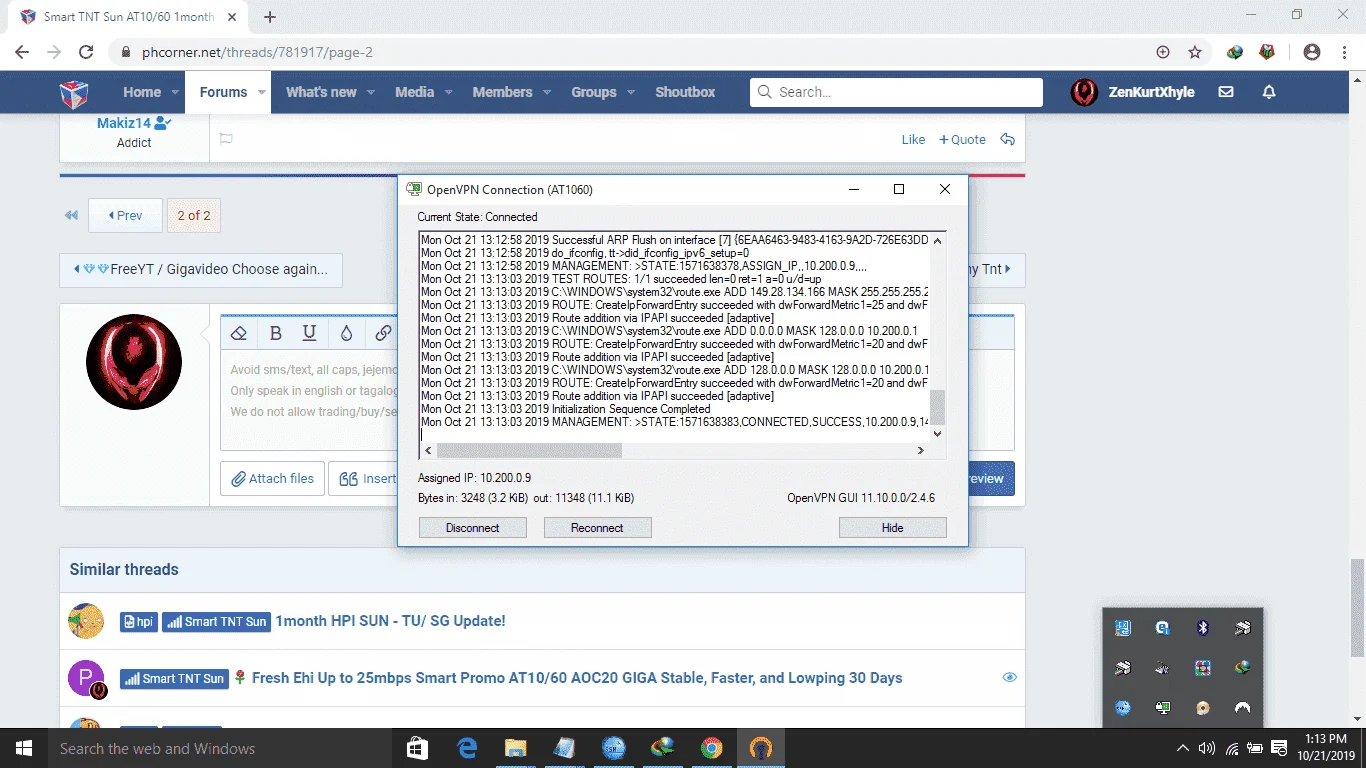Open the ZenKurtXhyle account menu
Viewport: 1366px width, 768px height.
[1151, 92]
